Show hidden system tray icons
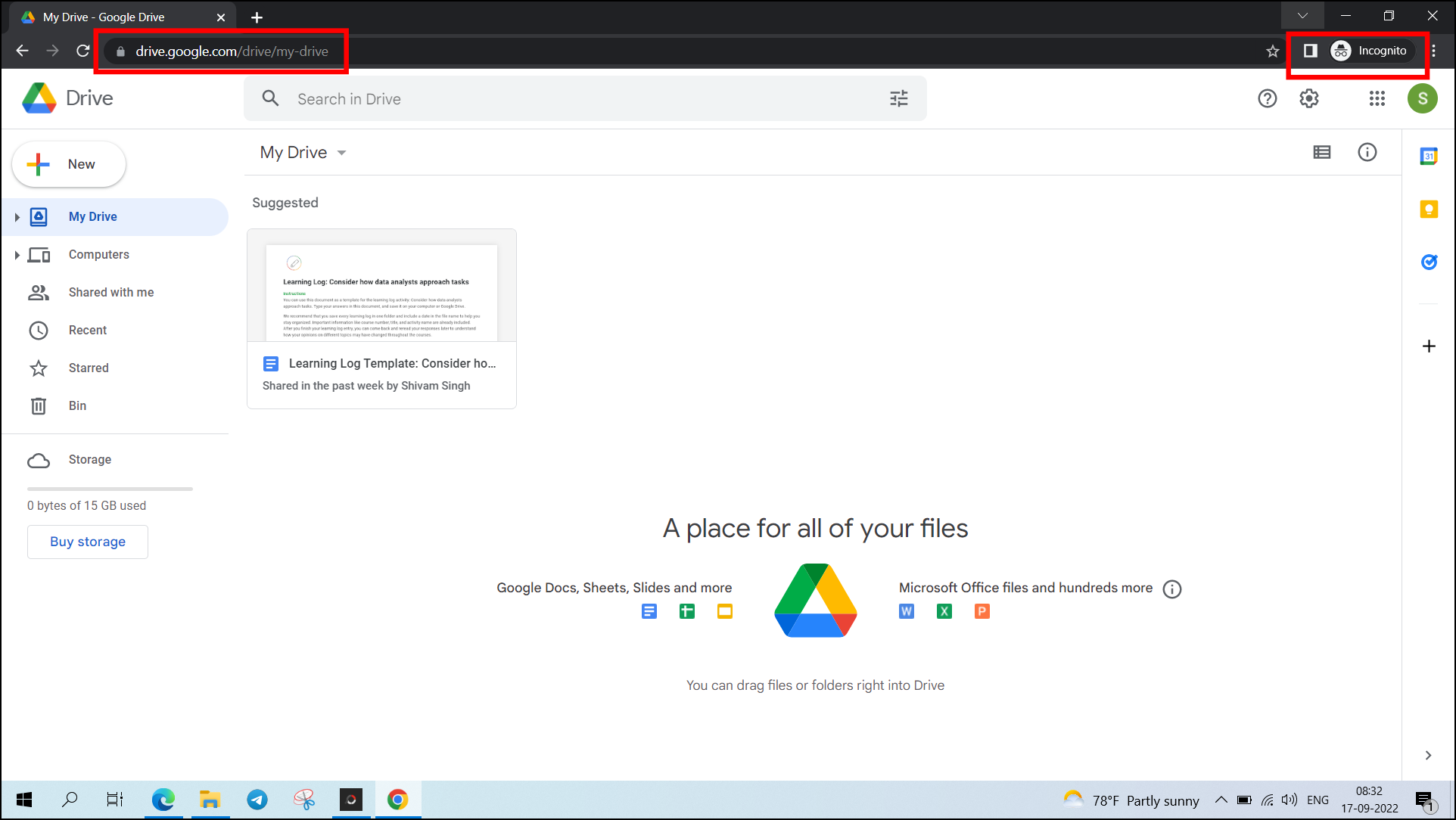This screenshot has height=820, width=1456. pyautogui.click(x=1221, y=800)
